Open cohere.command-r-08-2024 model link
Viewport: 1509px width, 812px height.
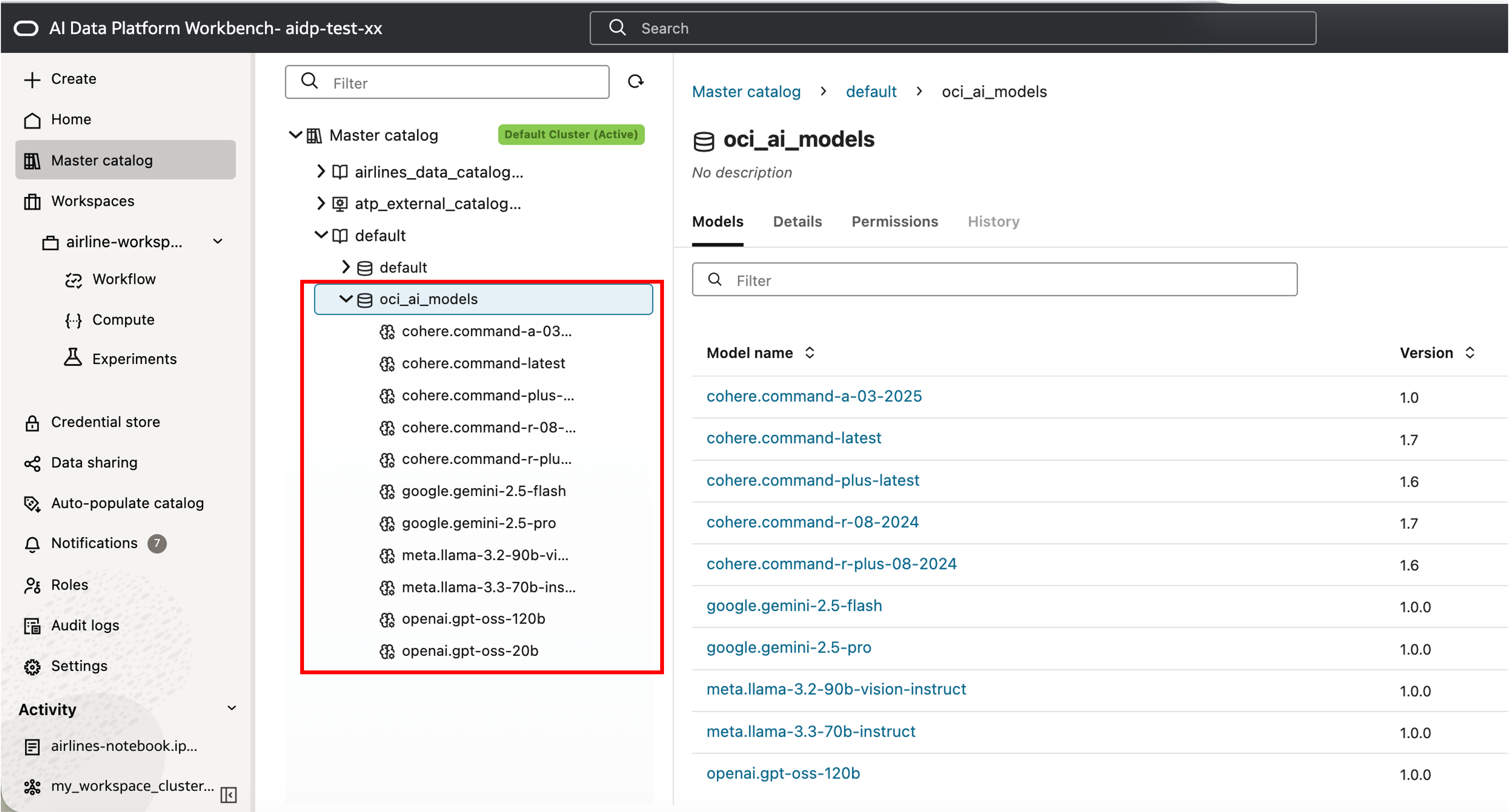813,522
